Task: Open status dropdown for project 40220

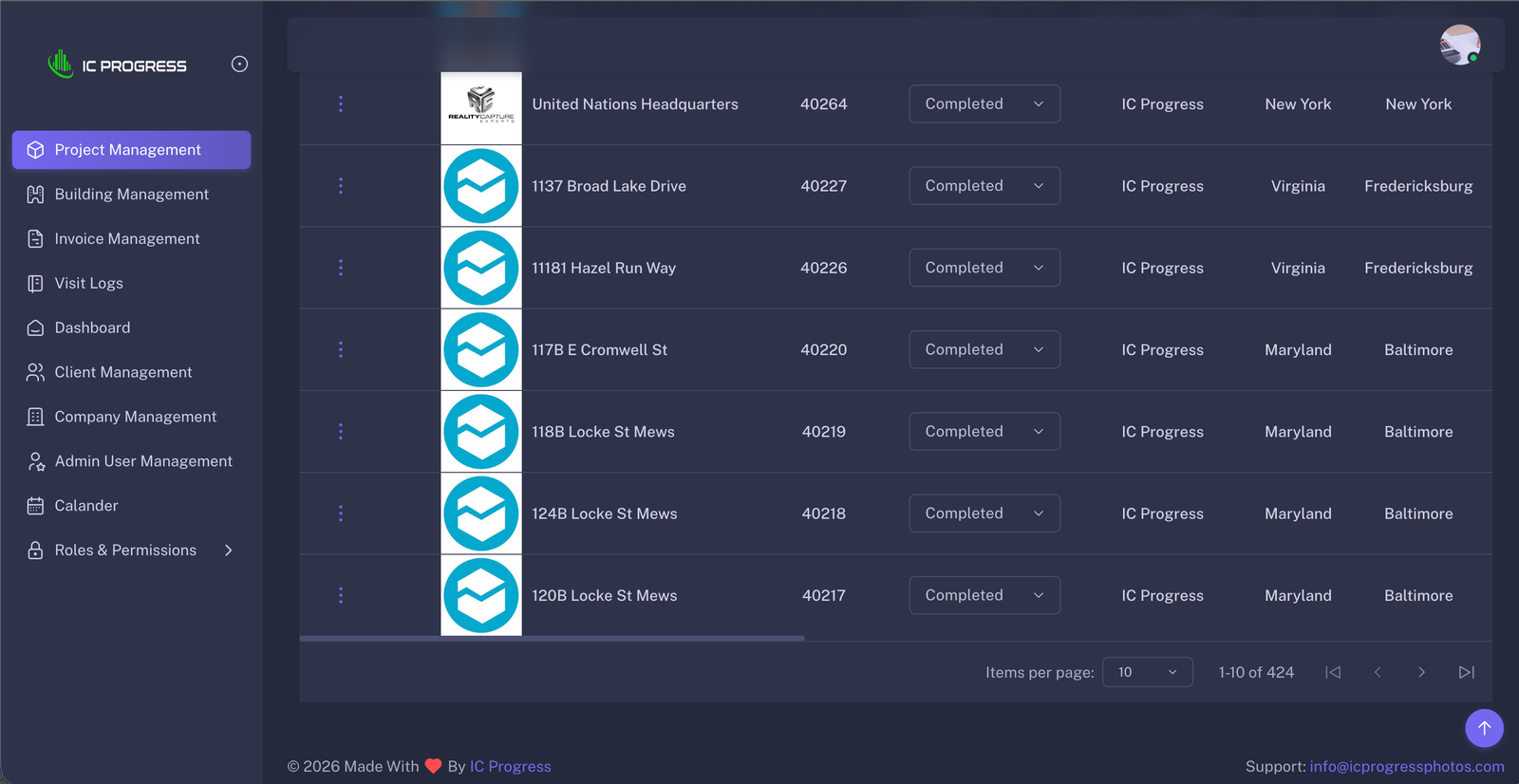Action: tap(985, 349)
